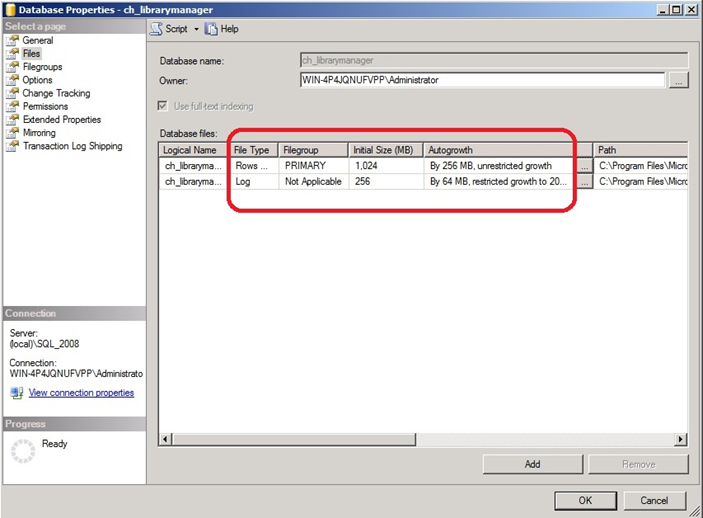Click the Files page icon
This screenshot has height=518, width=703.
(13, 54)
